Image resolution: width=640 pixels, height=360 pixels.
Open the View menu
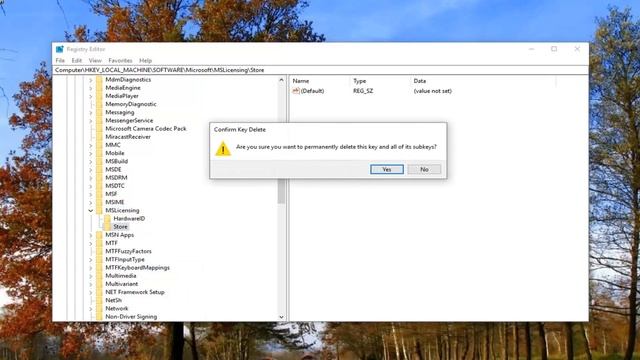pos(95,60)
